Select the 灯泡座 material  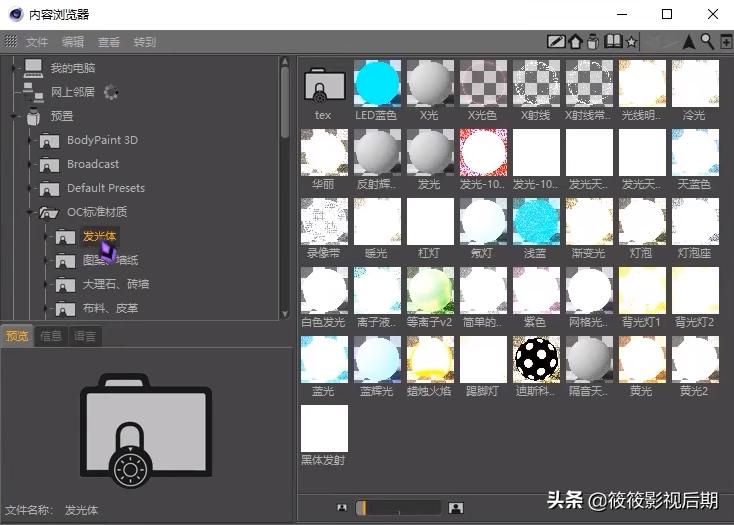tap(695, 221)
